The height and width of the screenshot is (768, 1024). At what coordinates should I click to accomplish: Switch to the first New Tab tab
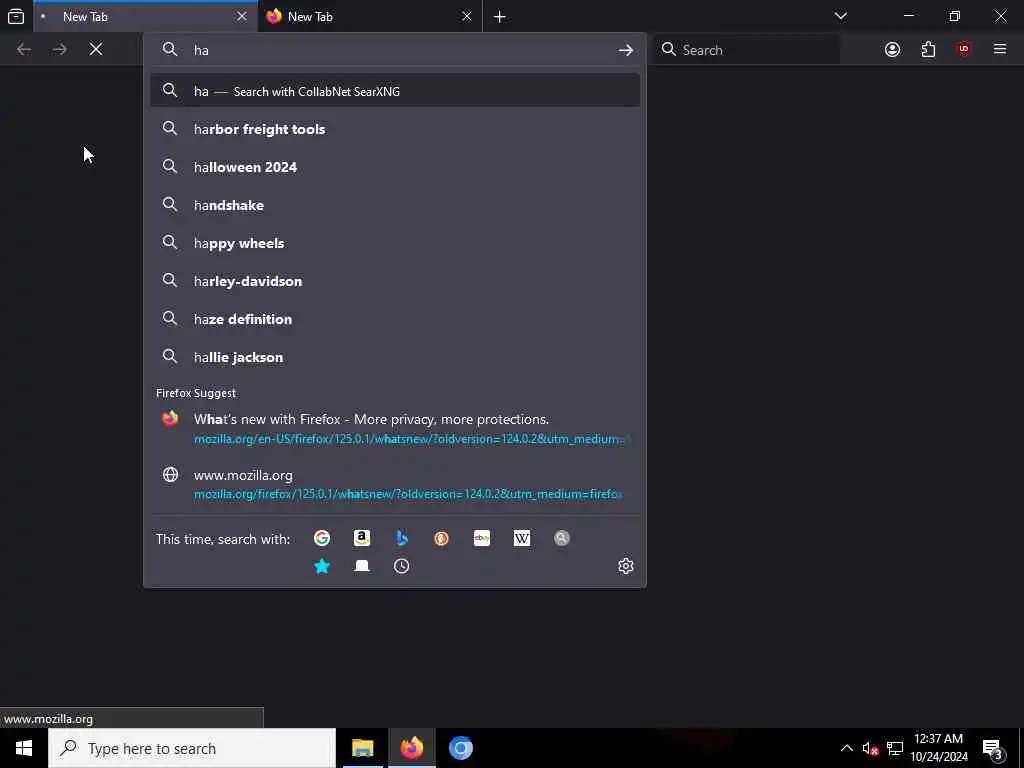[x=145, y=17]
